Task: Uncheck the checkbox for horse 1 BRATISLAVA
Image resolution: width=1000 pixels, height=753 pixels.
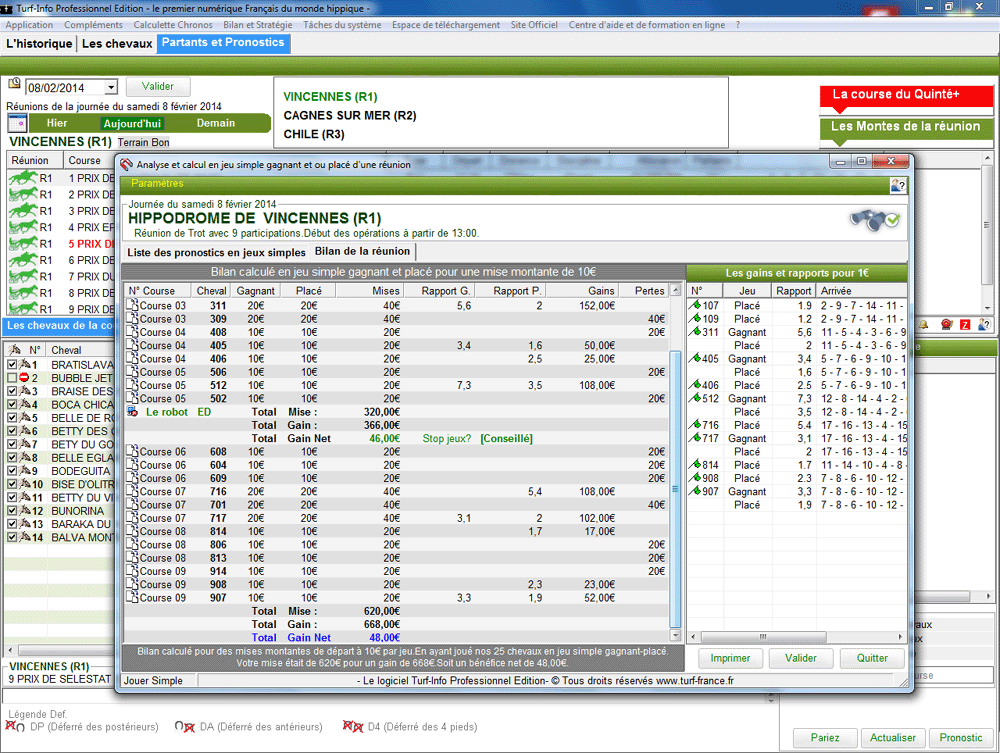Action: (x=11, y=366)
